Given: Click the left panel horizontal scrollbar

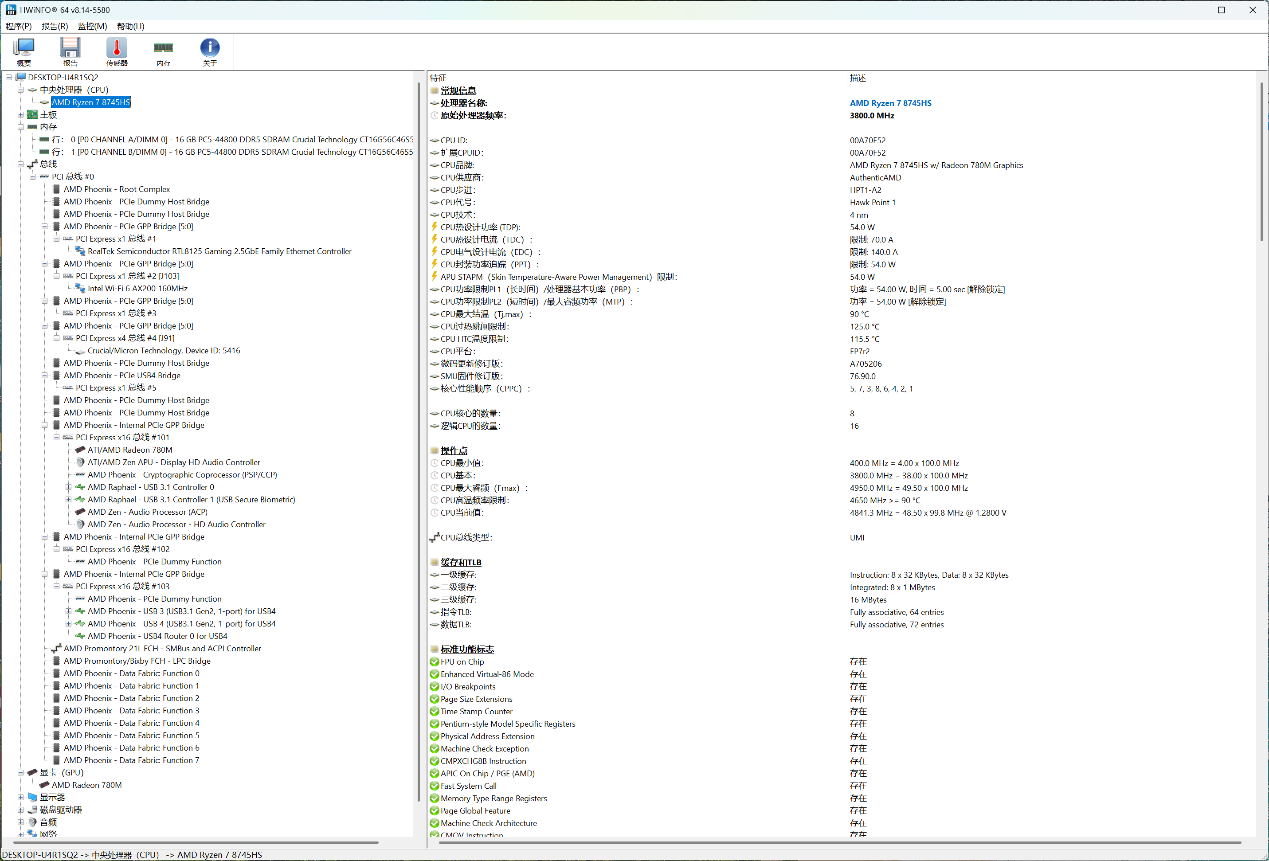Looking at the screenshot, I should click(200, 843).
